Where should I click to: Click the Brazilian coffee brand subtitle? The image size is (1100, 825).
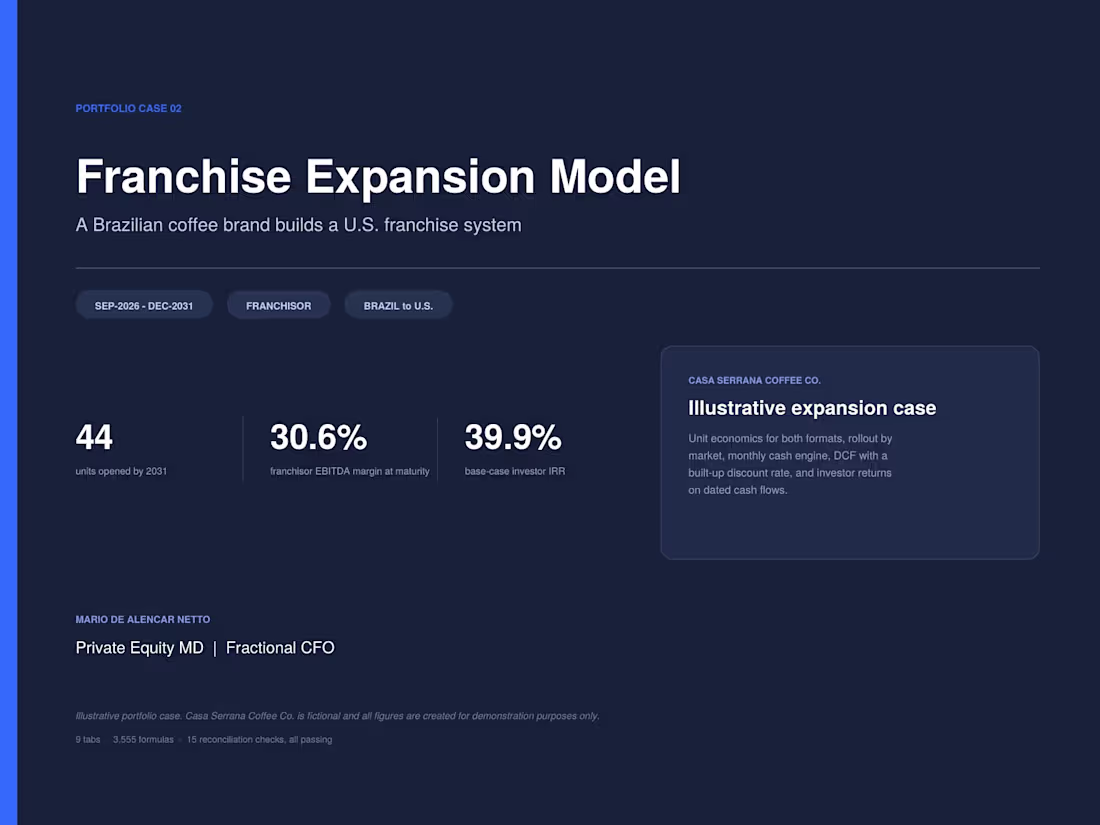pyautogui.click(x=298, y=225)
